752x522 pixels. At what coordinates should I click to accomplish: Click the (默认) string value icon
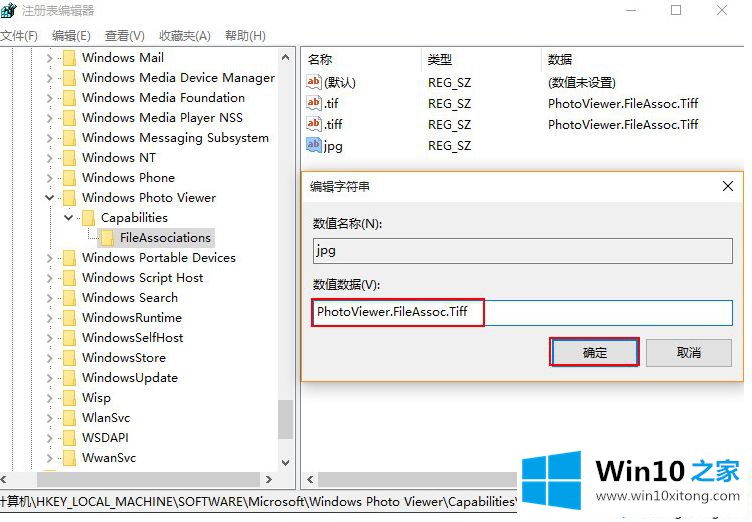(x=314, y=82)
